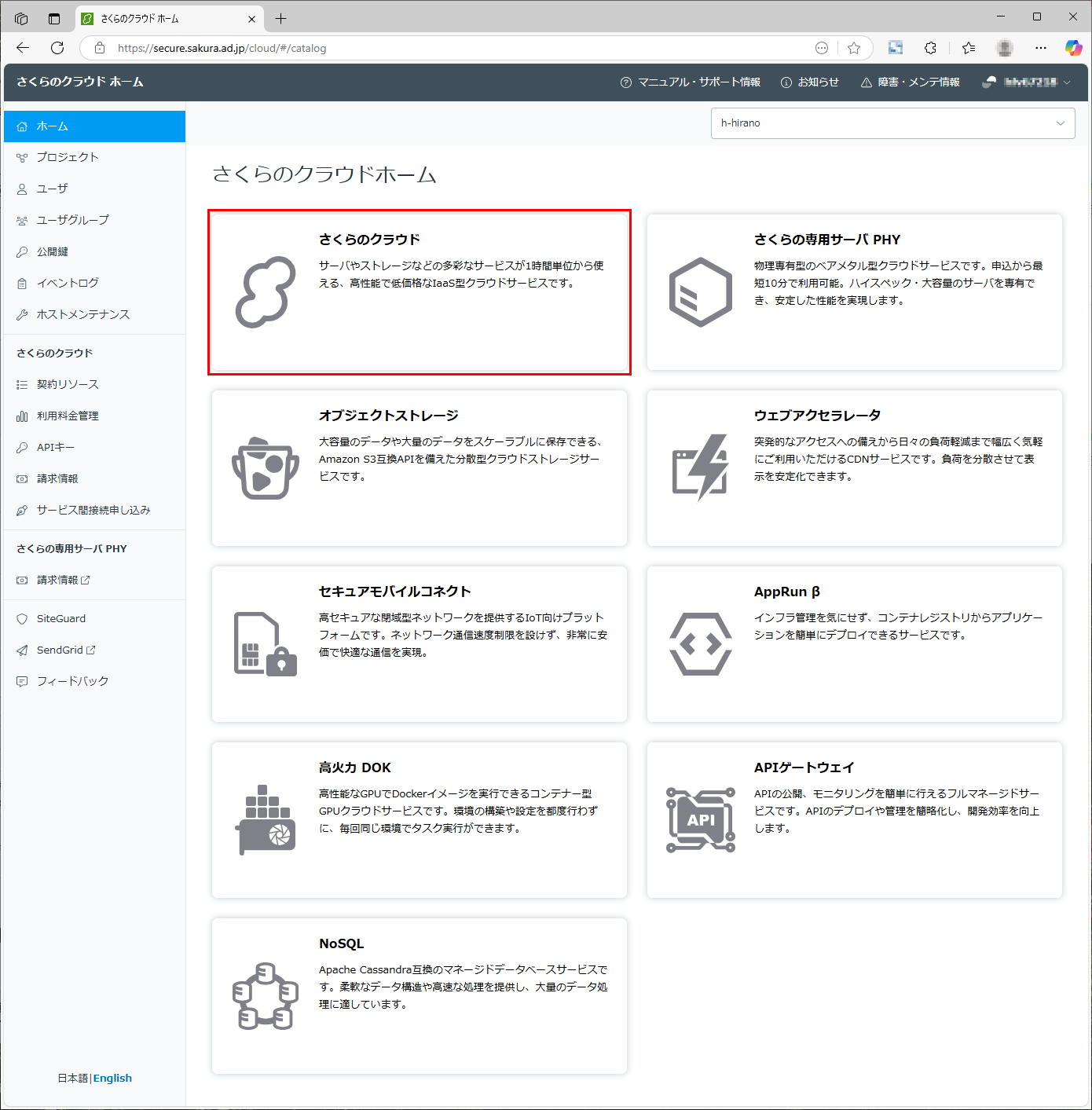Click the イベントログ clipboard icon

(x=22, y=284)
